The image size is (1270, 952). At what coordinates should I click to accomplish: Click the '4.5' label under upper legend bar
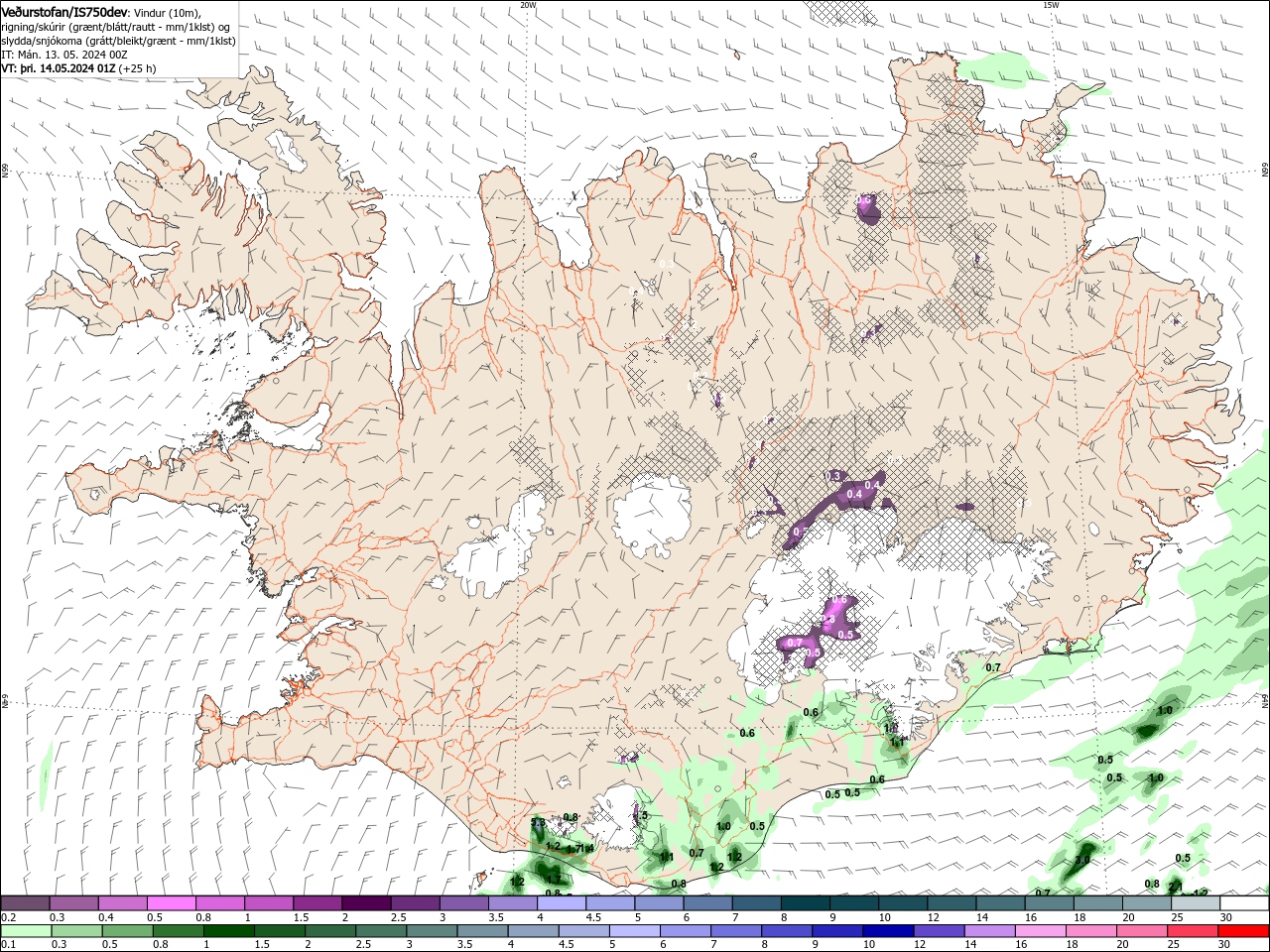[x=593, y=917]
